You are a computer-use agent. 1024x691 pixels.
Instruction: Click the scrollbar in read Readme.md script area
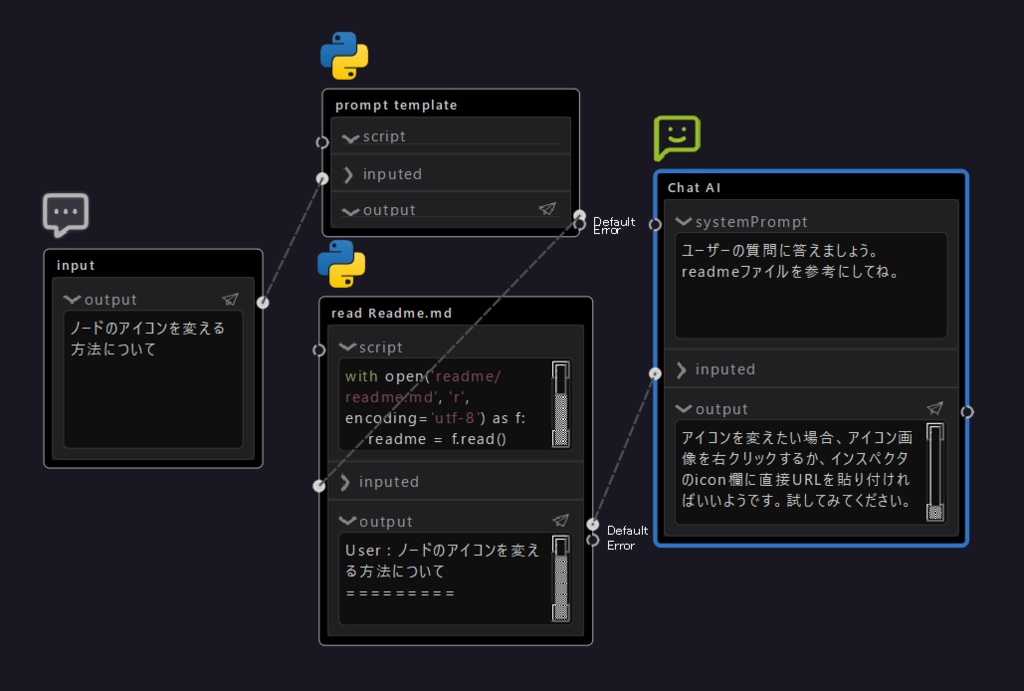561,405
